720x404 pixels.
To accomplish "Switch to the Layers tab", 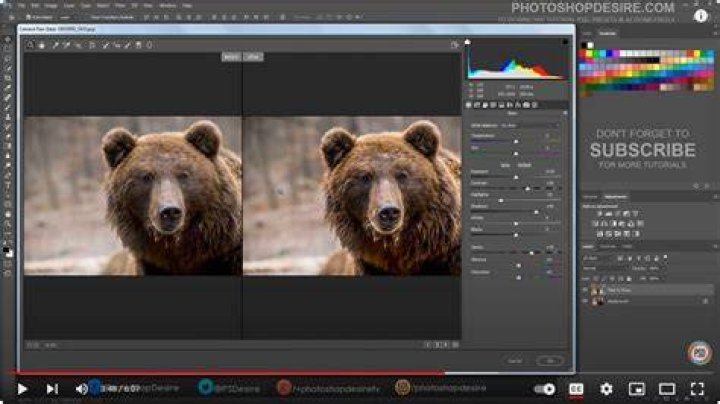I will (588, 247).
